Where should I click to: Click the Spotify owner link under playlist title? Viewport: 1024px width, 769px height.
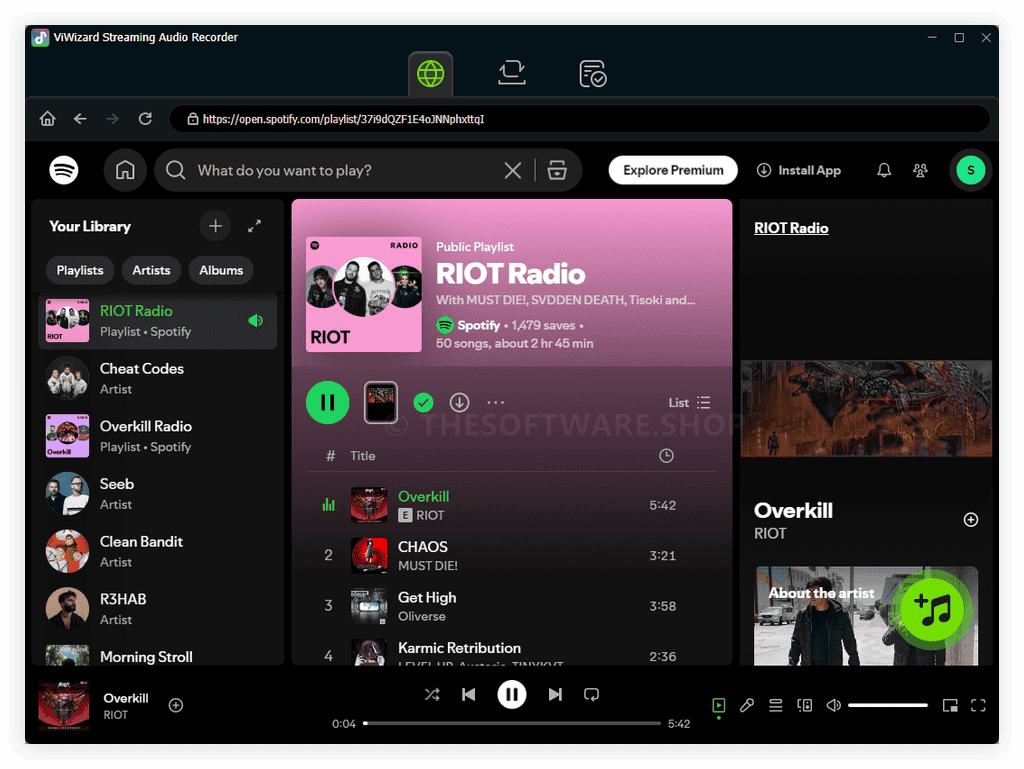pos(478,325)
